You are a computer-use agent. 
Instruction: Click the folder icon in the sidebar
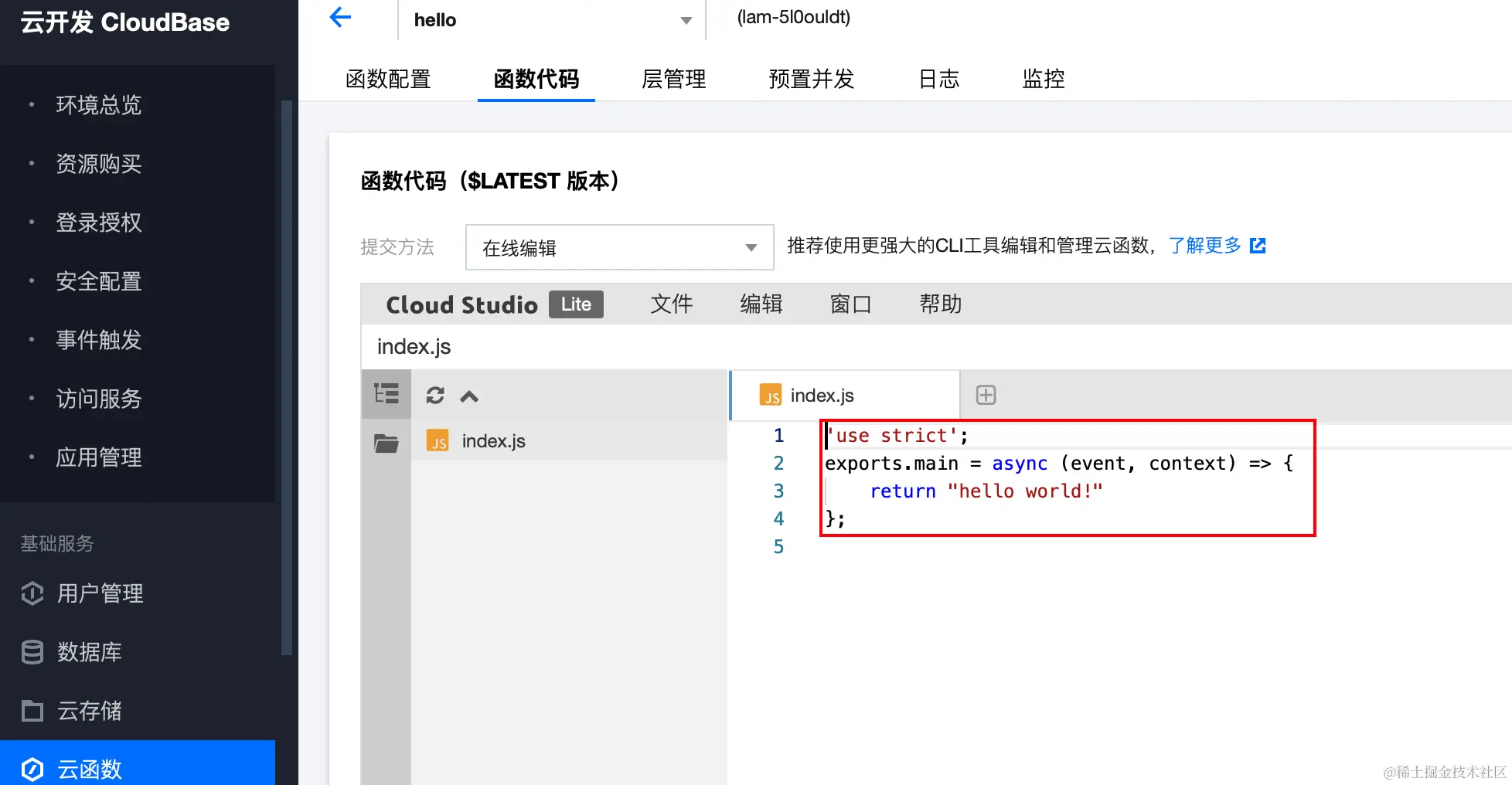[387, 443]
